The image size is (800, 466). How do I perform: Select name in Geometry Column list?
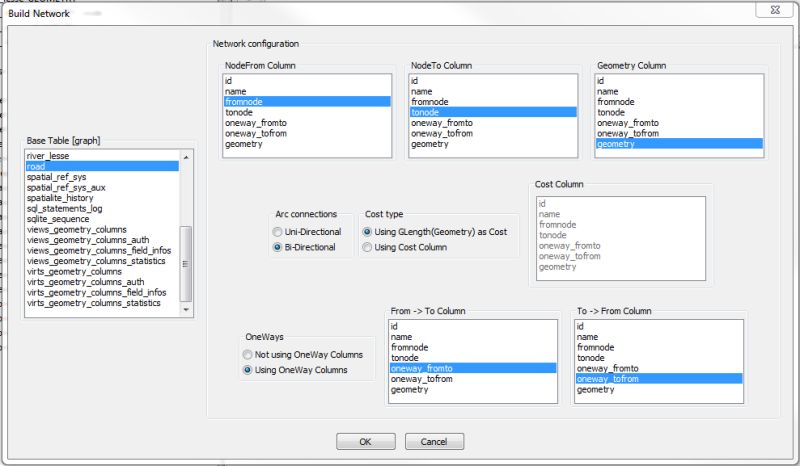point(680,91)
